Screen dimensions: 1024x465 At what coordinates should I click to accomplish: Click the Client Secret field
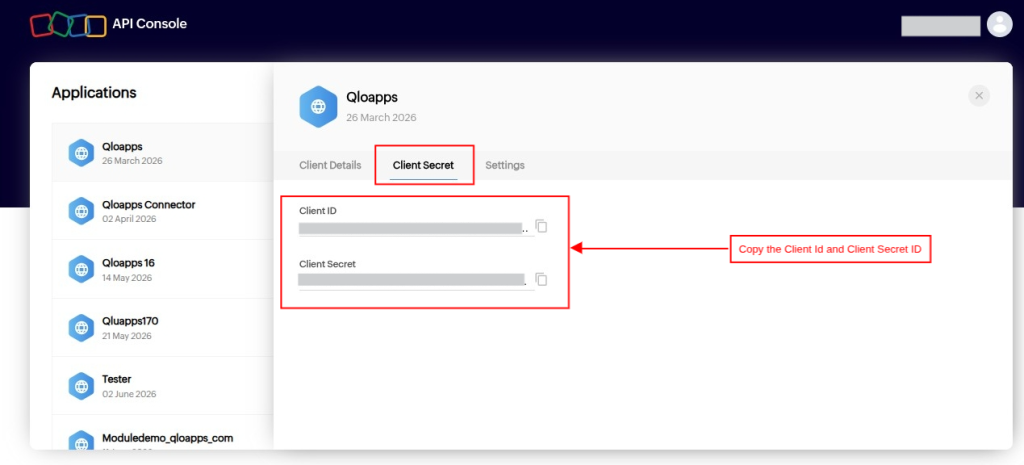(413, 280)
